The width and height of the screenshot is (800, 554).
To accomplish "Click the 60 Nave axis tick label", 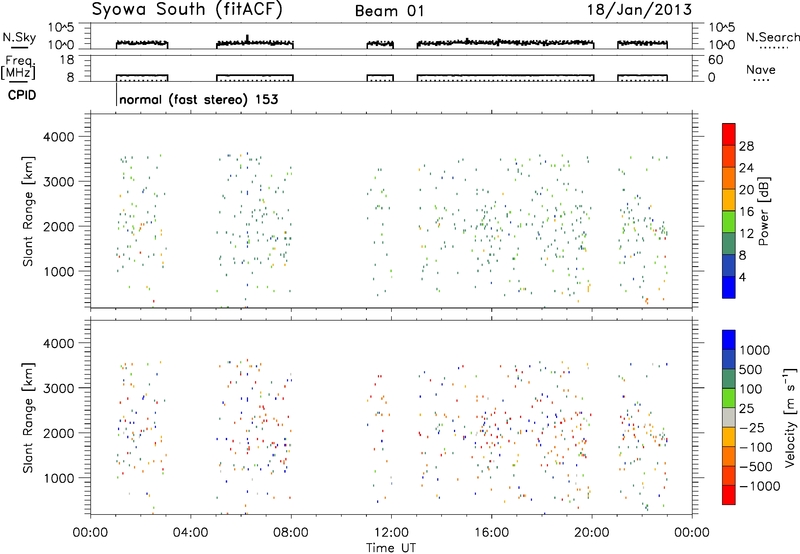I will 716,60.
